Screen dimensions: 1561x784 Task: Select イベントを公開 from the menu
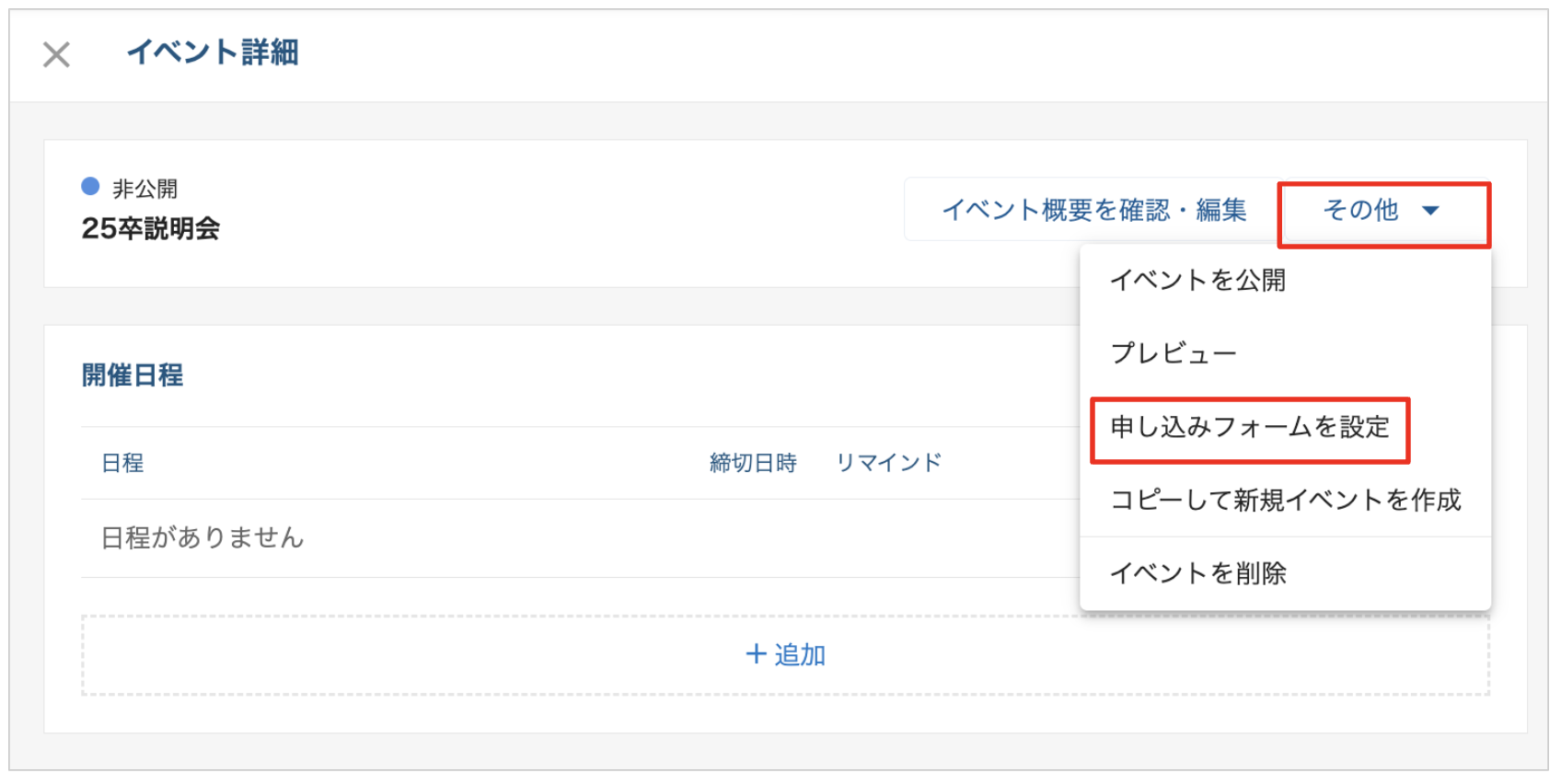(1197, 280)
